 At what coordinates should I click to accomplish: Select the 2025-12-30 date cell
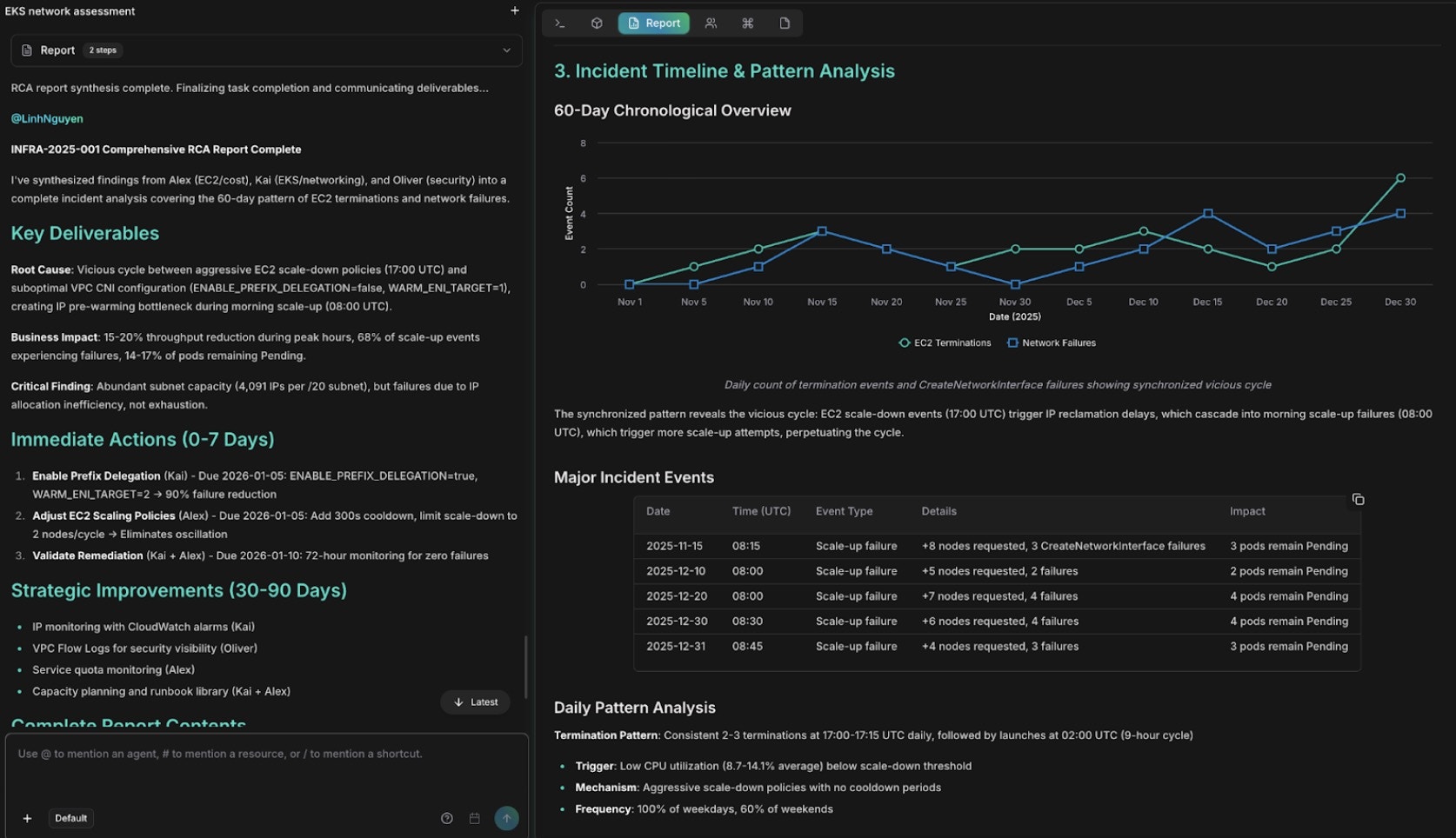coord(677,622)
